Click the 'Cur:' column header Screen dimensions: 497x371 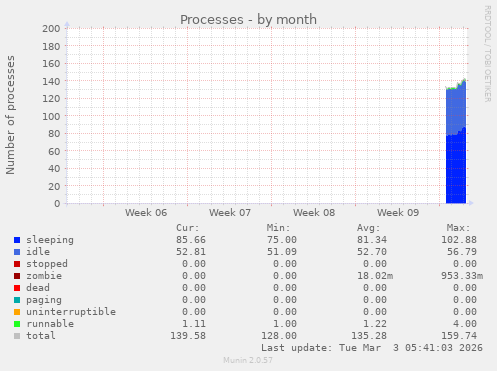188,228
